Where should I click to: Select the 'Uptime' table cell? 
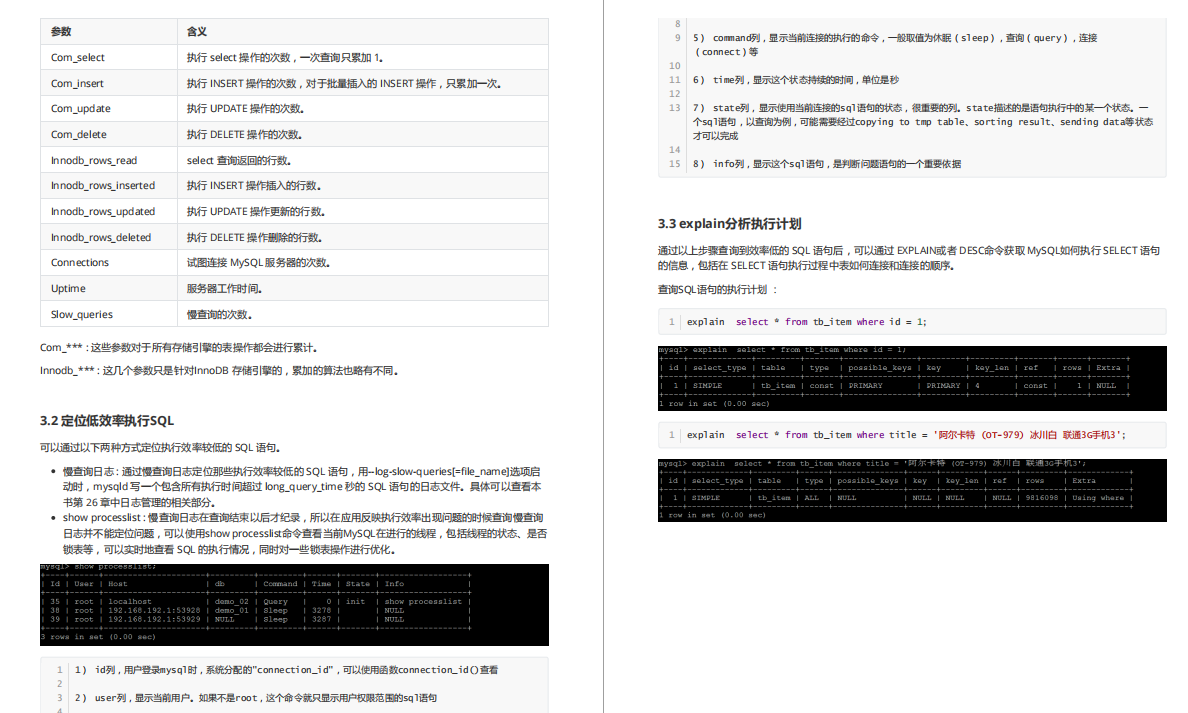click(x=108, y=288)
